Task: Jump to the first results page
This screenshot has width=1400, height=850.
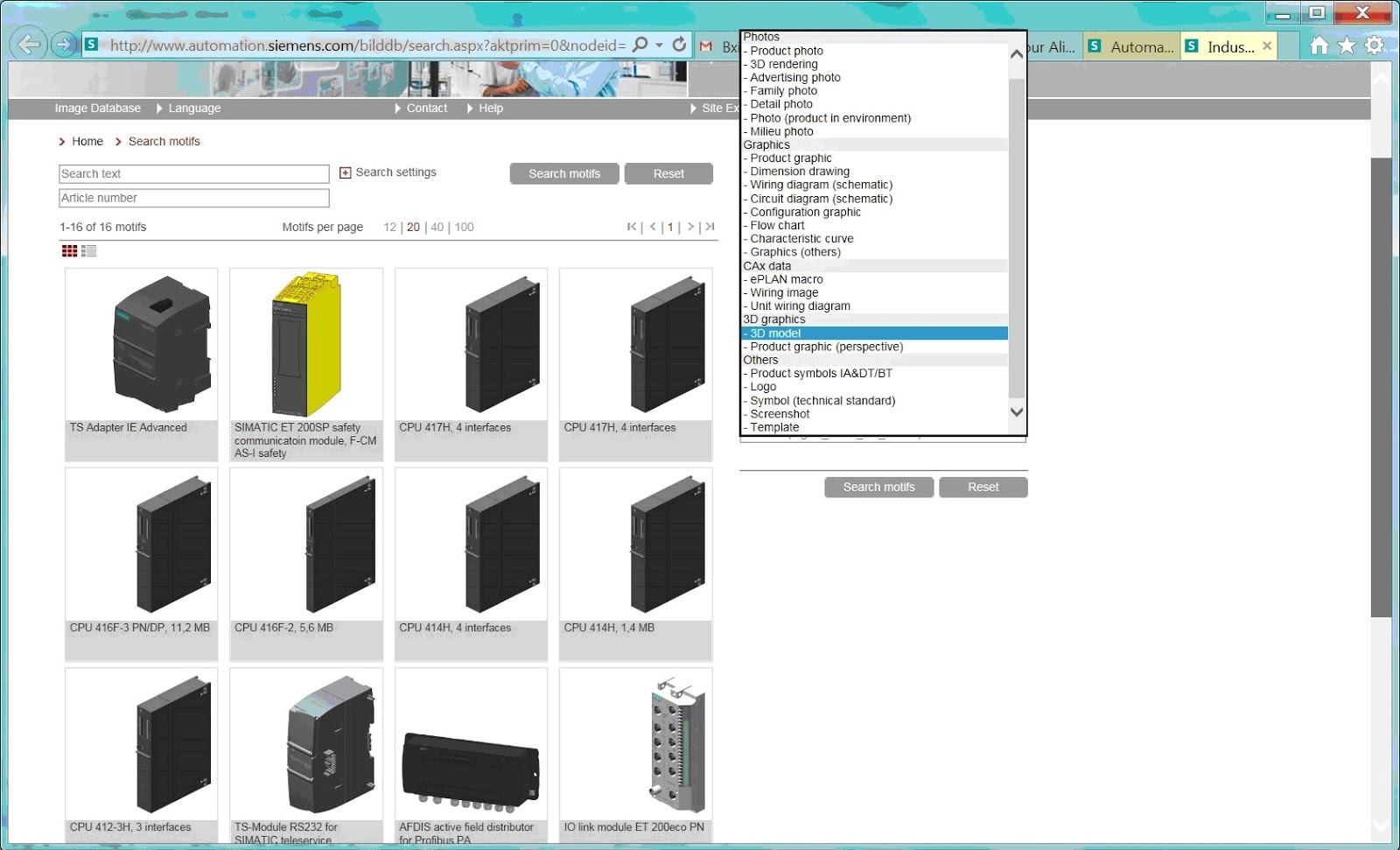Action: pyautogui.click(x=632, y=227)
